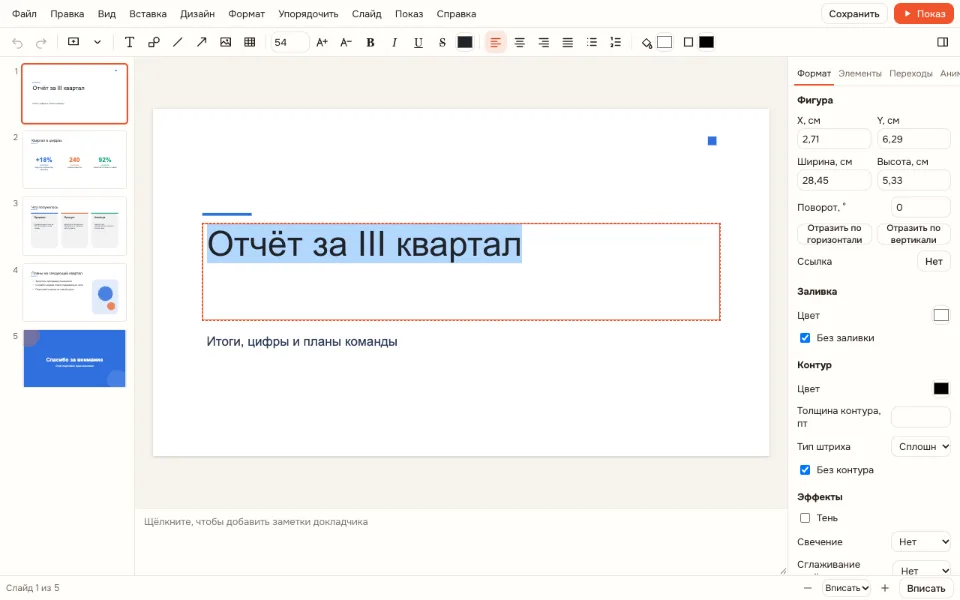Justify the text
960x600 pixels.
point(568,42)
